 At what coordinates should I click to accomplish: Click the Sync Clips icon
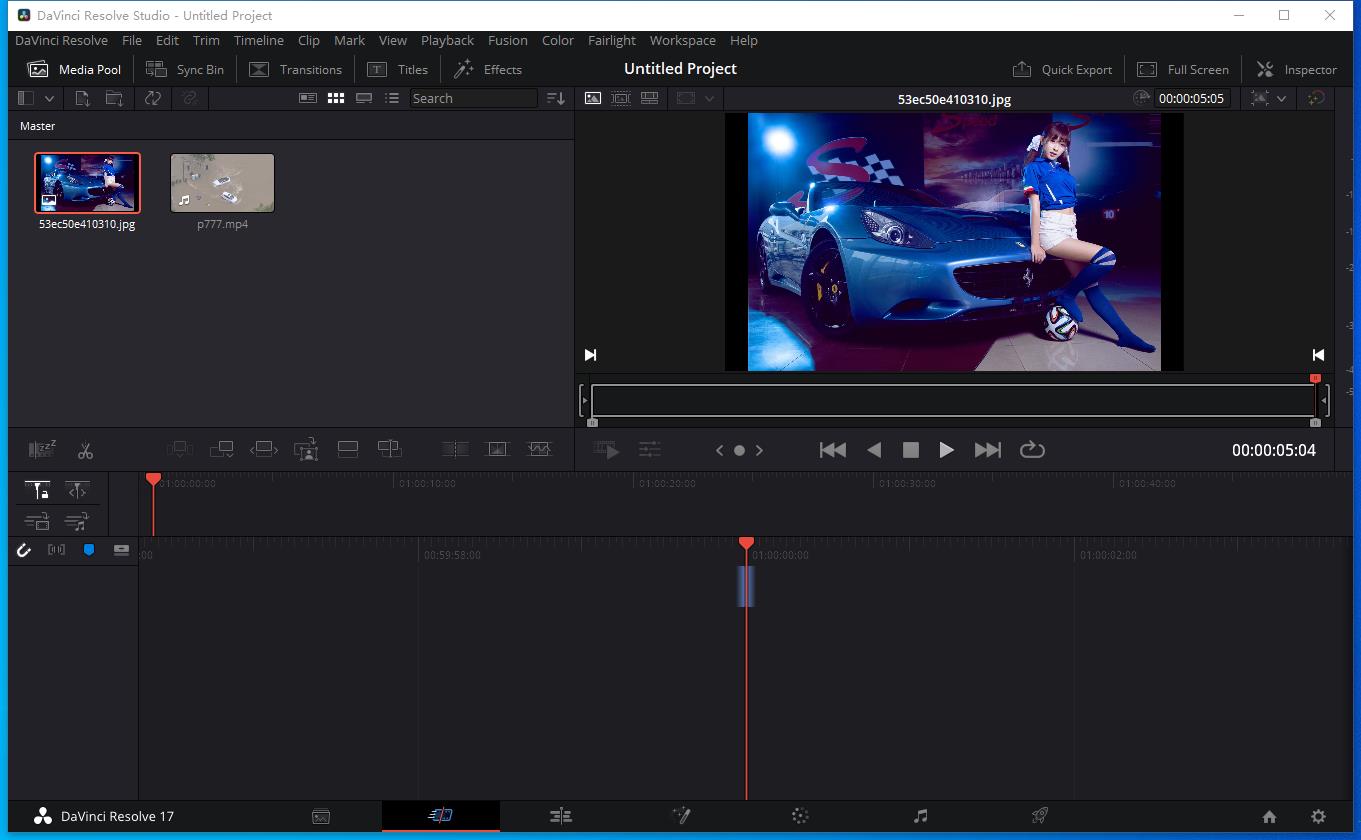coord(153,98)
